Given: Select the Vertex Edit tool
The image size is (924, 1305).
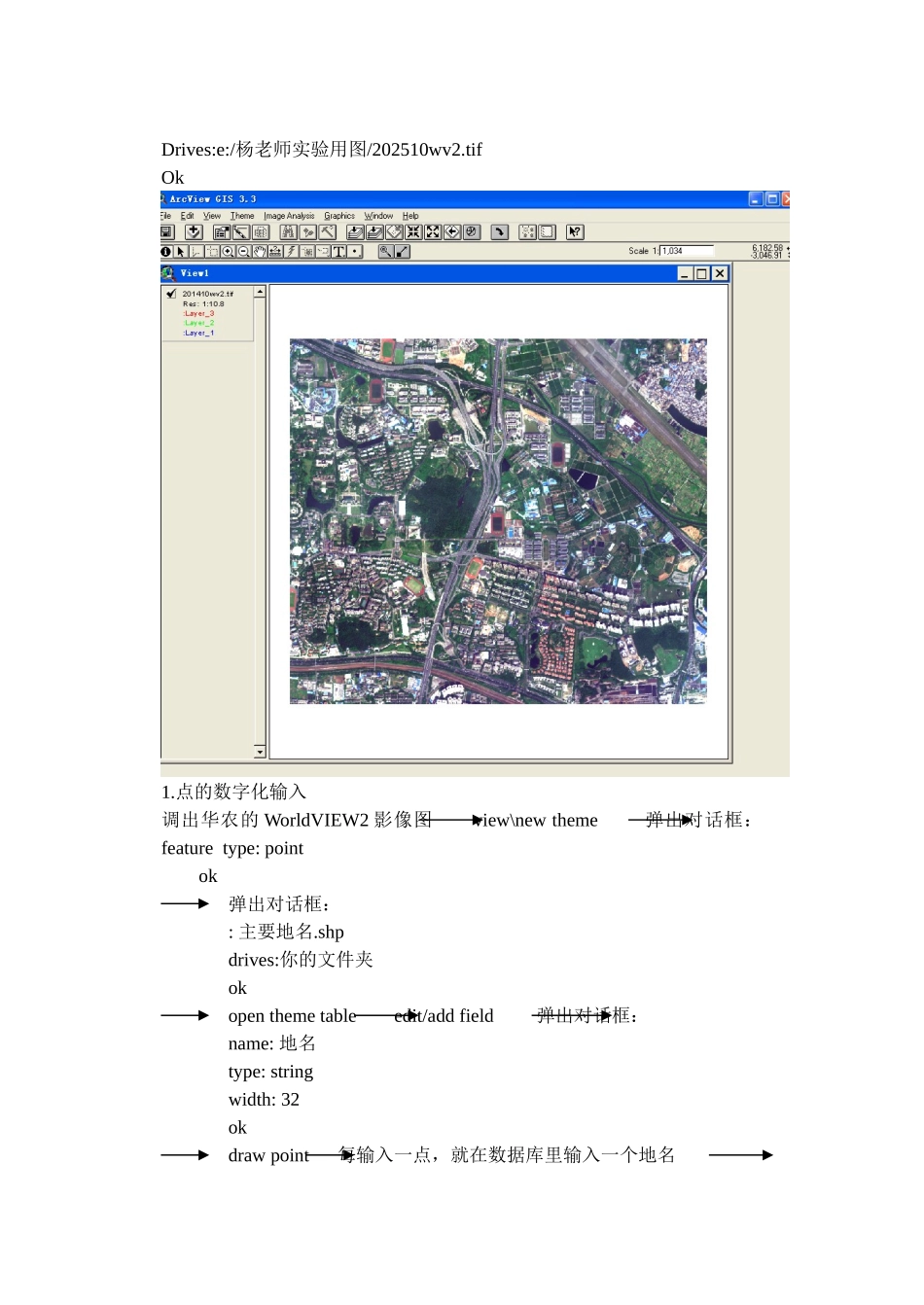Looking at the screenshot, I should click(195, 251).
